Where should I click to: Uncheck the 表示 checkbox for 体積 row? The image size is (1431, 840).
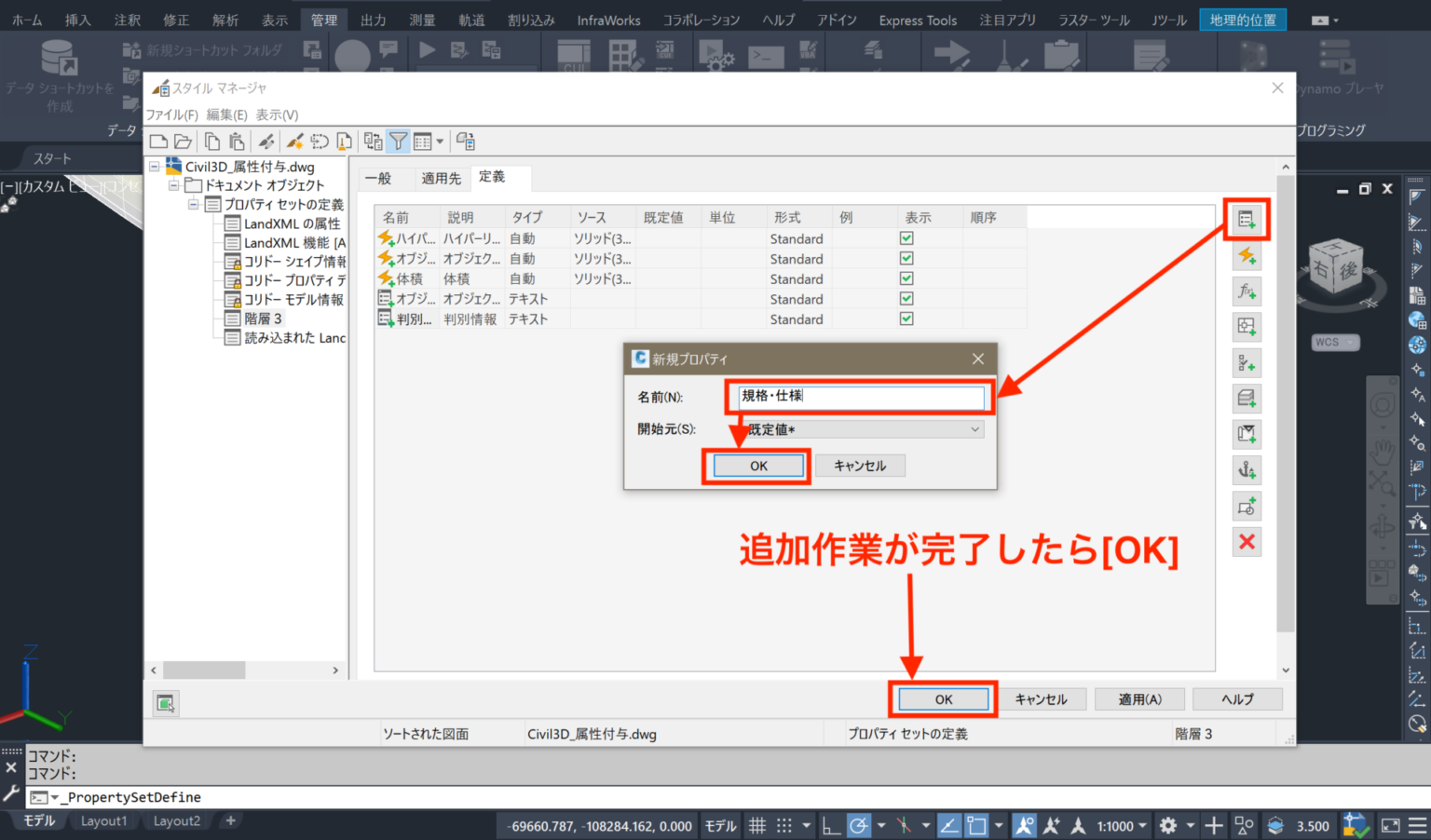point(906,278)
